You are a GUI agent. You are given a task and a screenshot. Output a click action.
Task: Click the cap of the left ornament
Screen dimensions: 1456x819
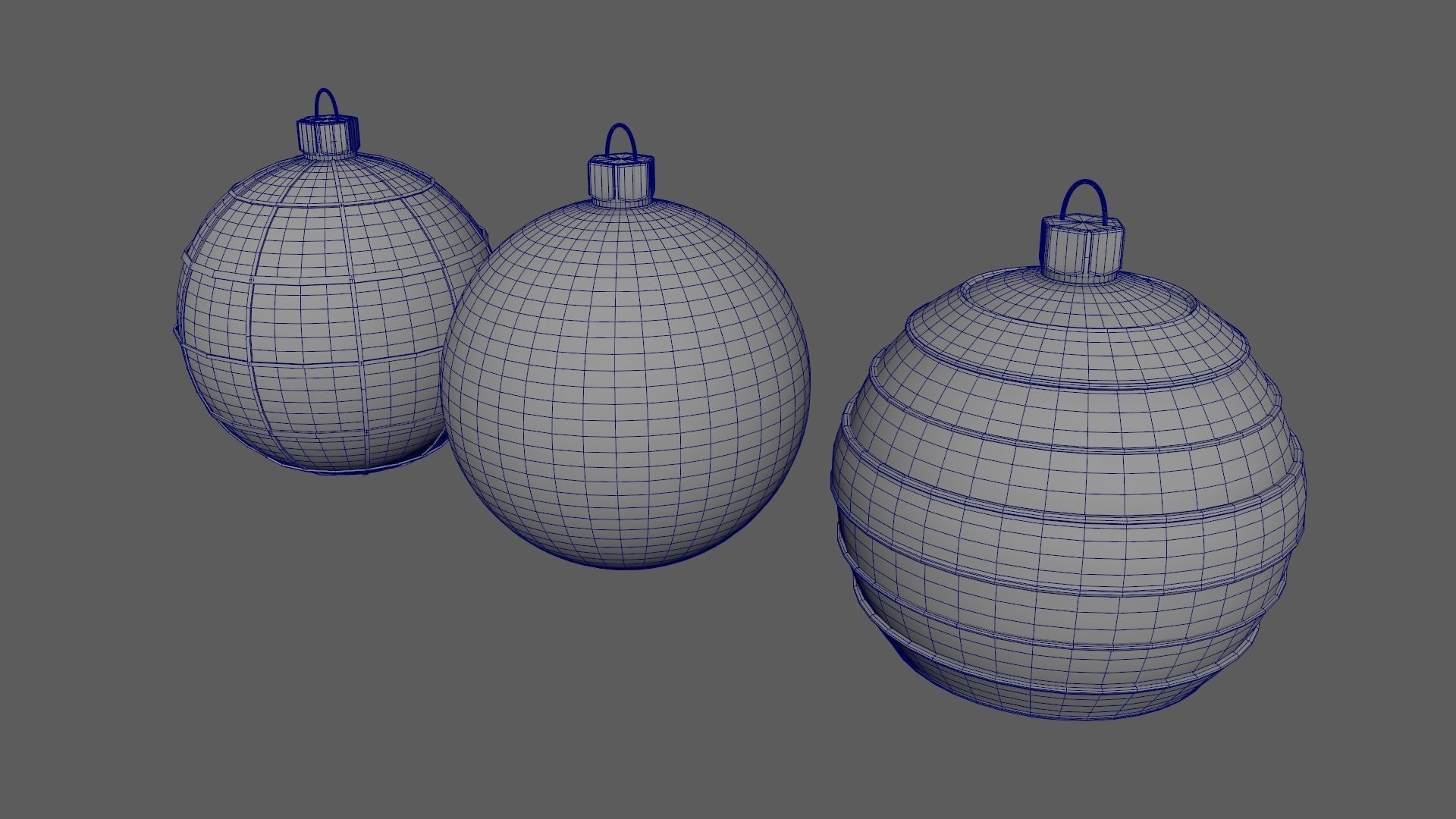pos(325,136)
